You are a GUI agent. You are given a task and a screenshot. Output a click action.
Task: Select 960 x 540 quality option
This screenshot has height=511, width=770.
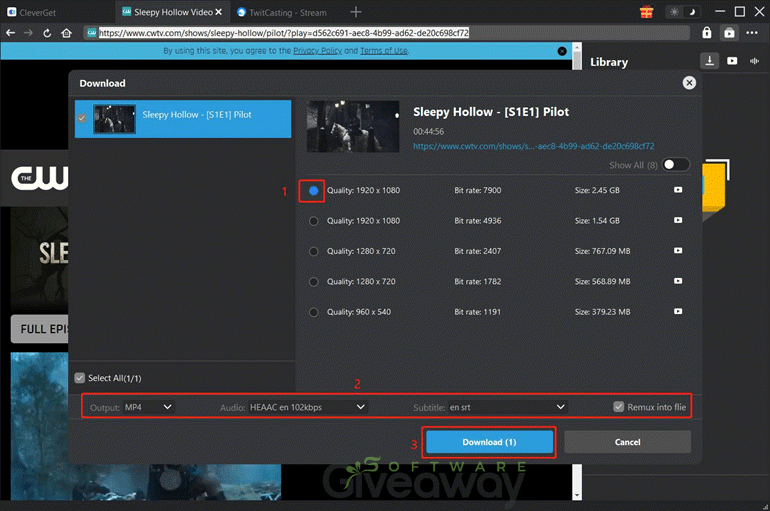313,312
